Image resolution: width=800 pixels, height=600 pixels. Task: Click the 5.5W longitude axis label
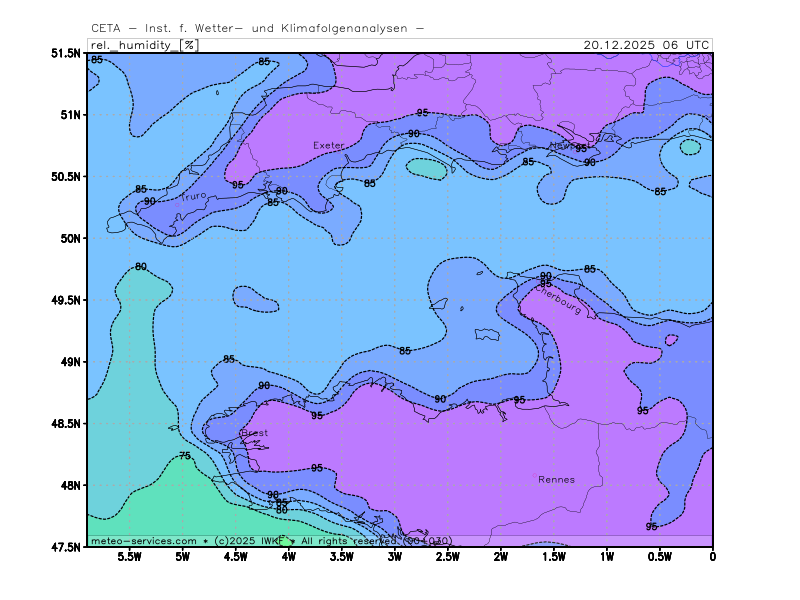[x=129, y=557]
